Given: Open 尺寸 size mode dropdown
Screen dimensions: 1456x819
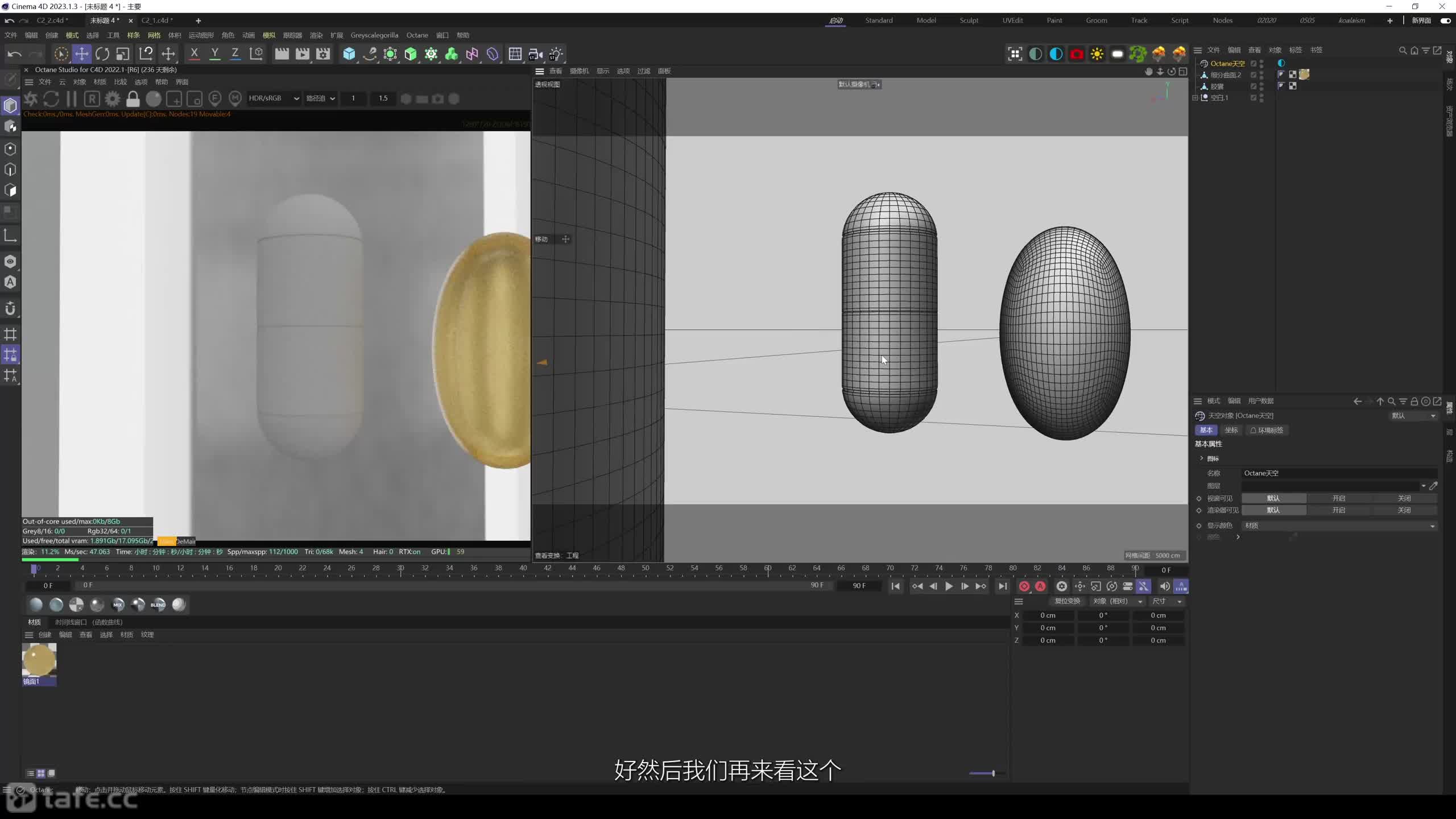Looking at the screenshot, I should 1167,601.
